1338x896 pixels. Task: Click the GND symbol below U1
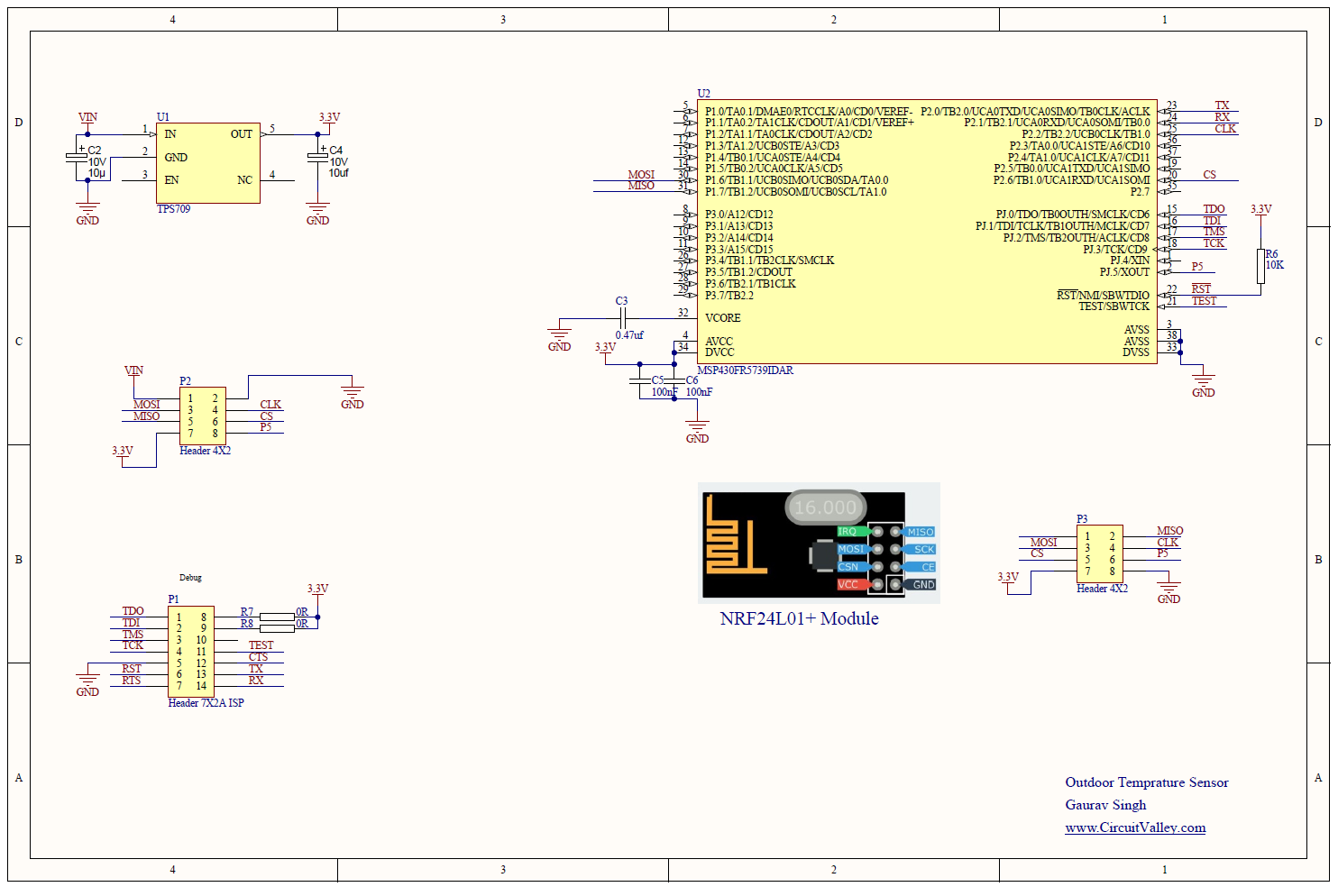click(87, 212)
